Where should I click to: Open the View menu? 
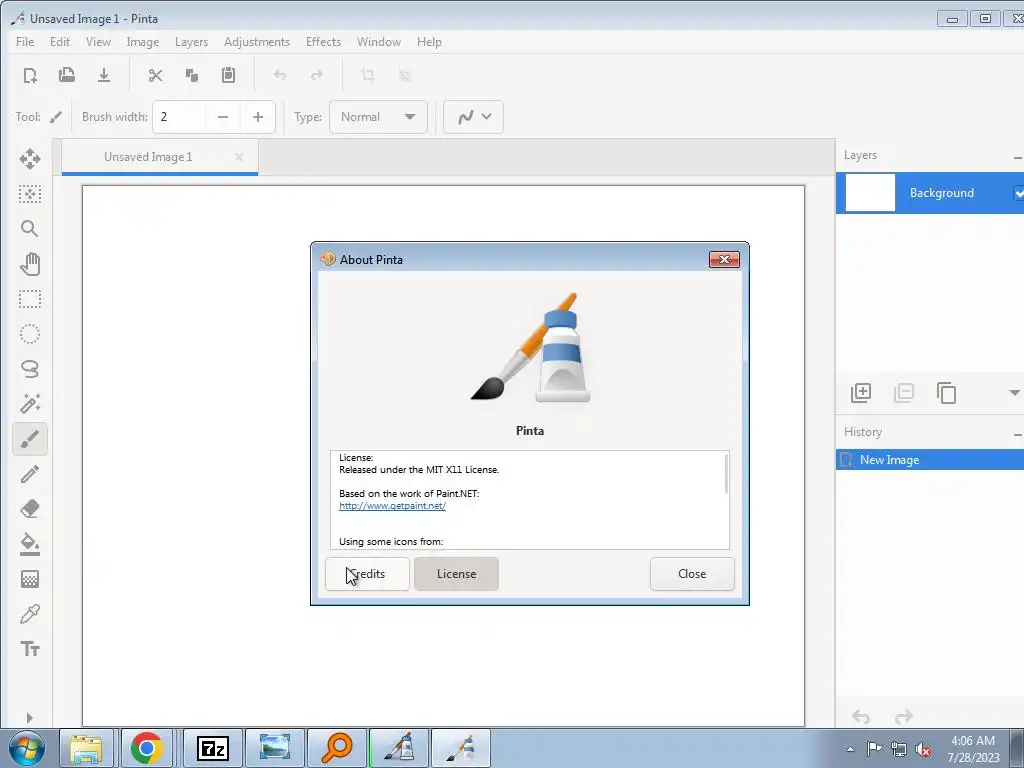click(98, 42)
